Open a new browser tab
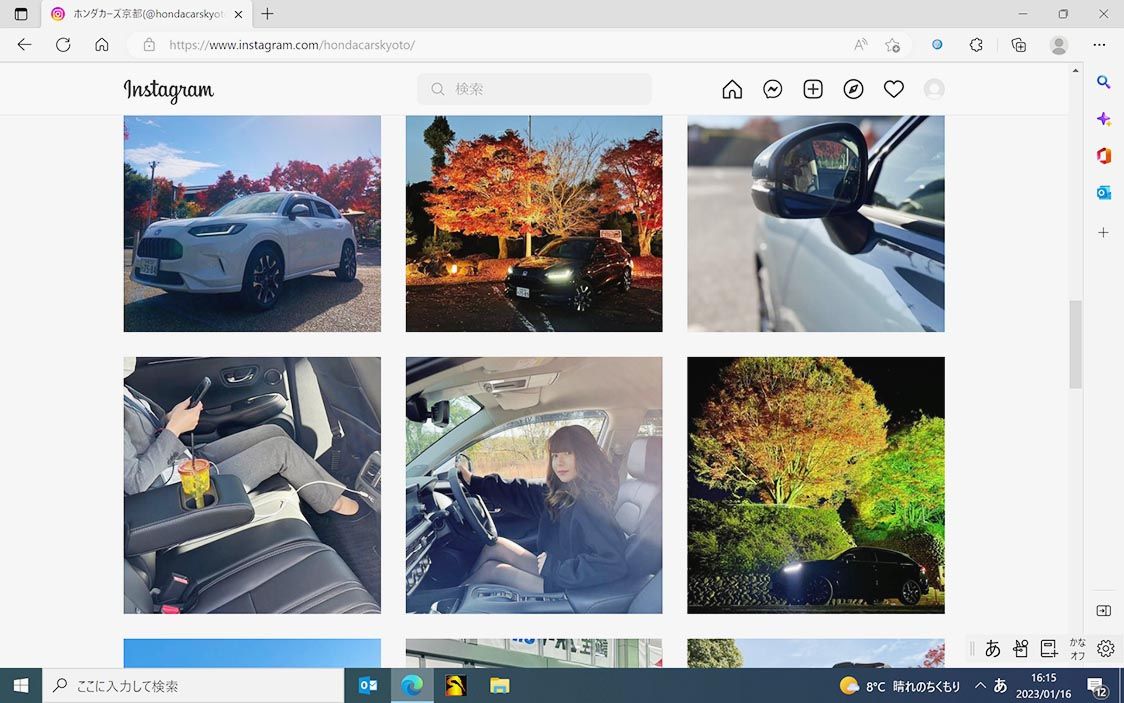 point(267,14)
